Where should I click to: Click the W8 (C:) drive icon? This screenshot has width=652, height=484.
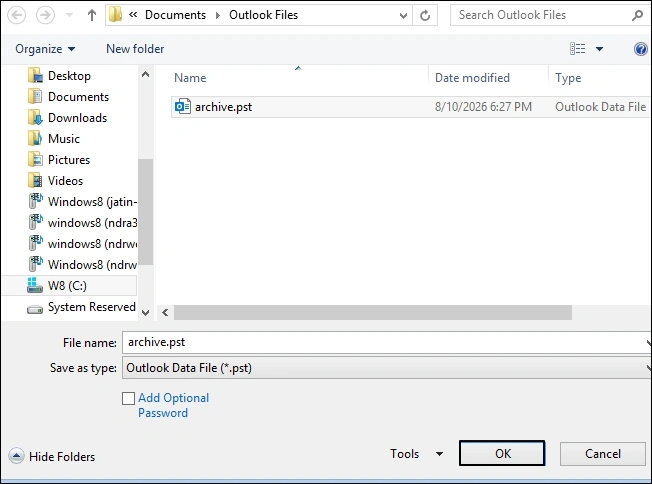tap(35, 286)
